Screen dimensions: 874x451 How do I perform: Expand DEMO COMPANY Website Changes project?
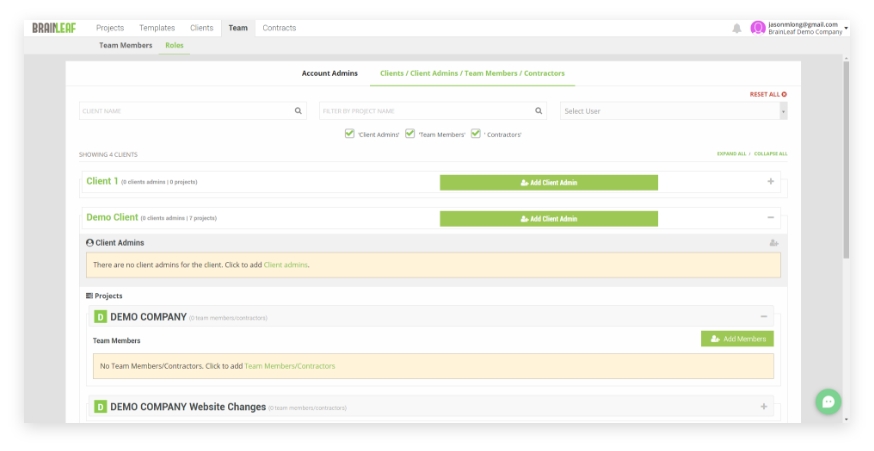click(764, 406)
